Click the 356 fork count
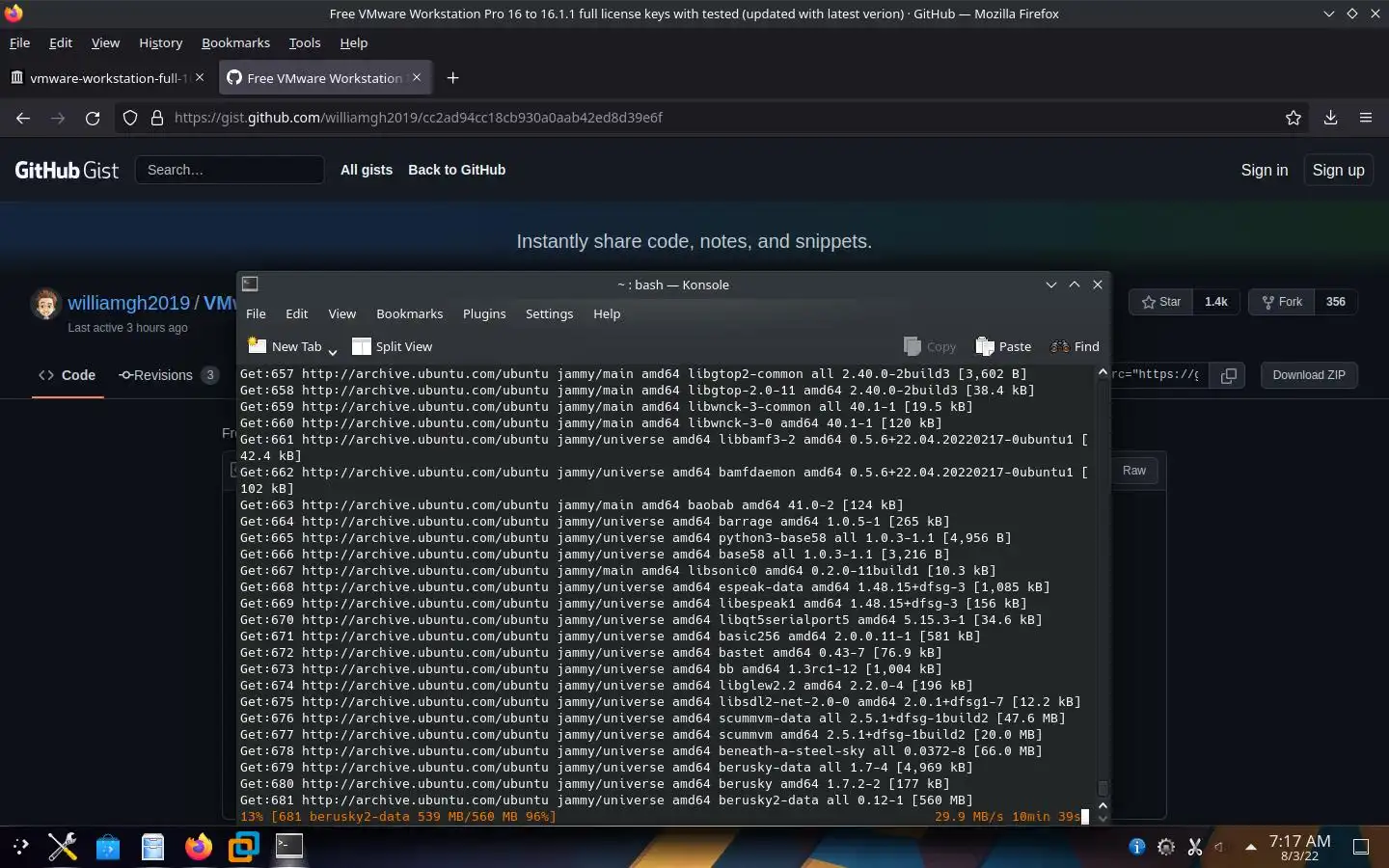The image size is (1389, 868). point(1335,302)
